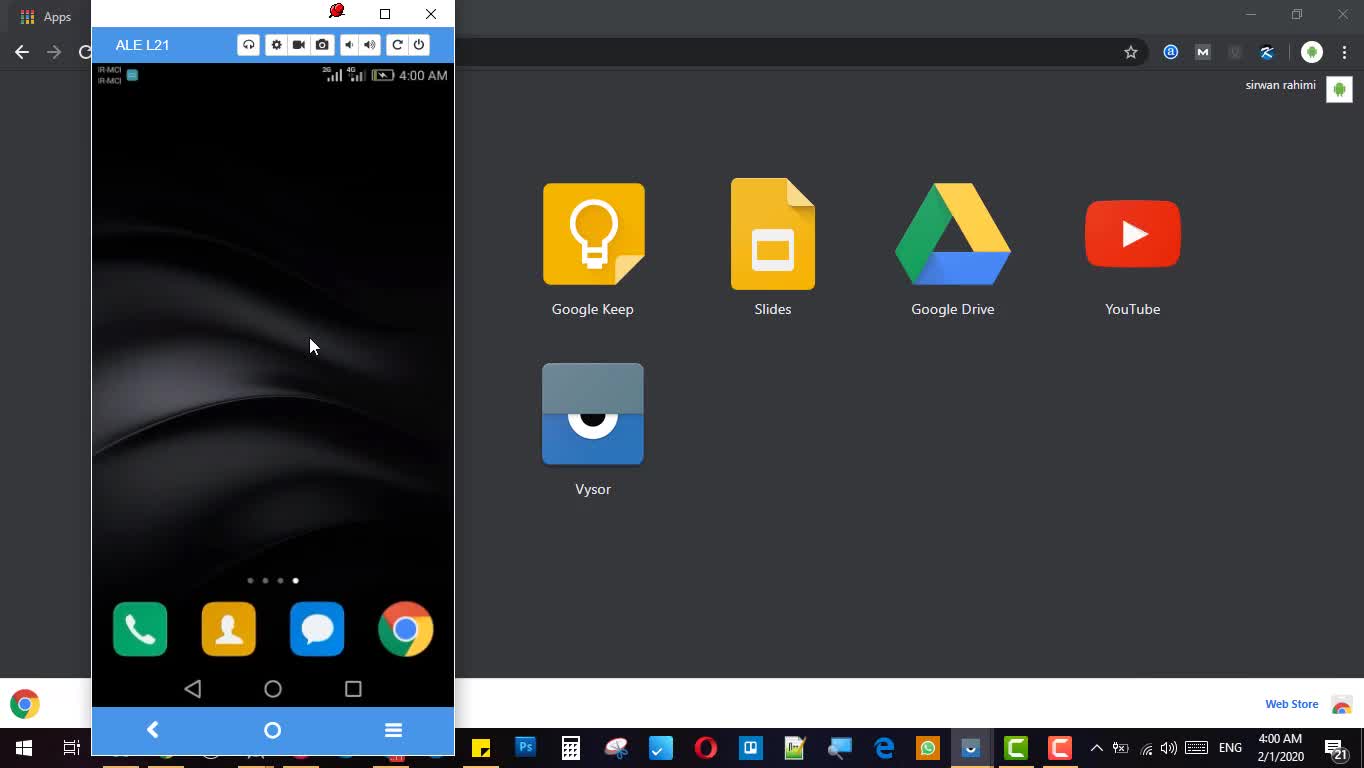Tap the Android recent apps square button
The image size is (1364, 768).
point(353,689)
